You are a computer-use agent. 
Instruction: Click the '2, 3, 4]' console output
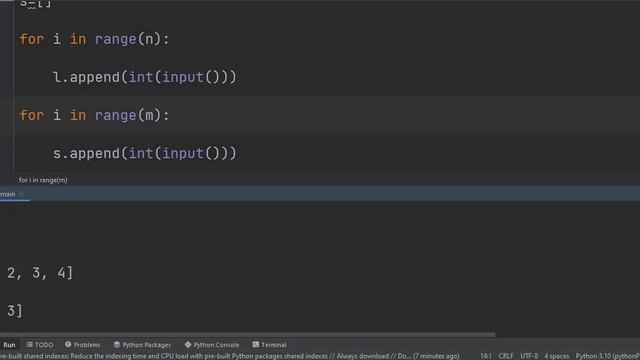[x=40, y=273]
